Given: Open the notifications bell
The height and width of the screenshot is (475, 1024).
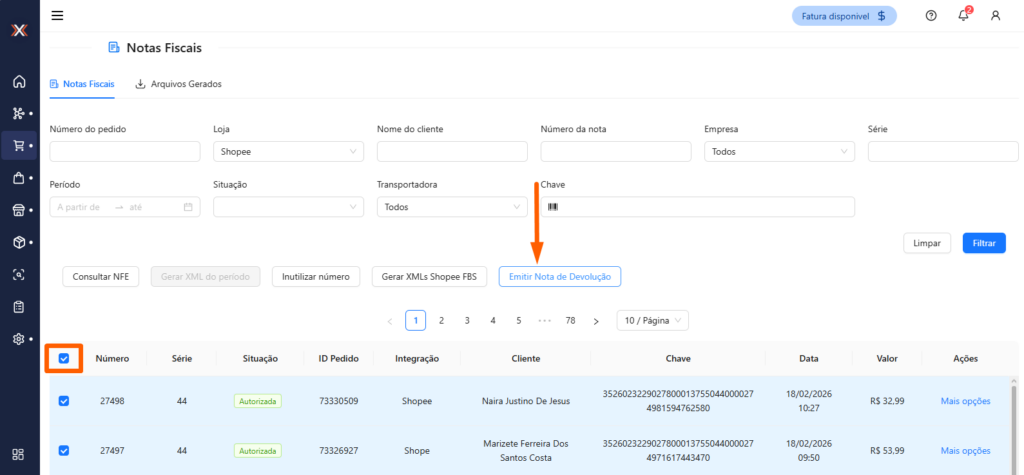Looking at the screenshot, I should 963,15.
